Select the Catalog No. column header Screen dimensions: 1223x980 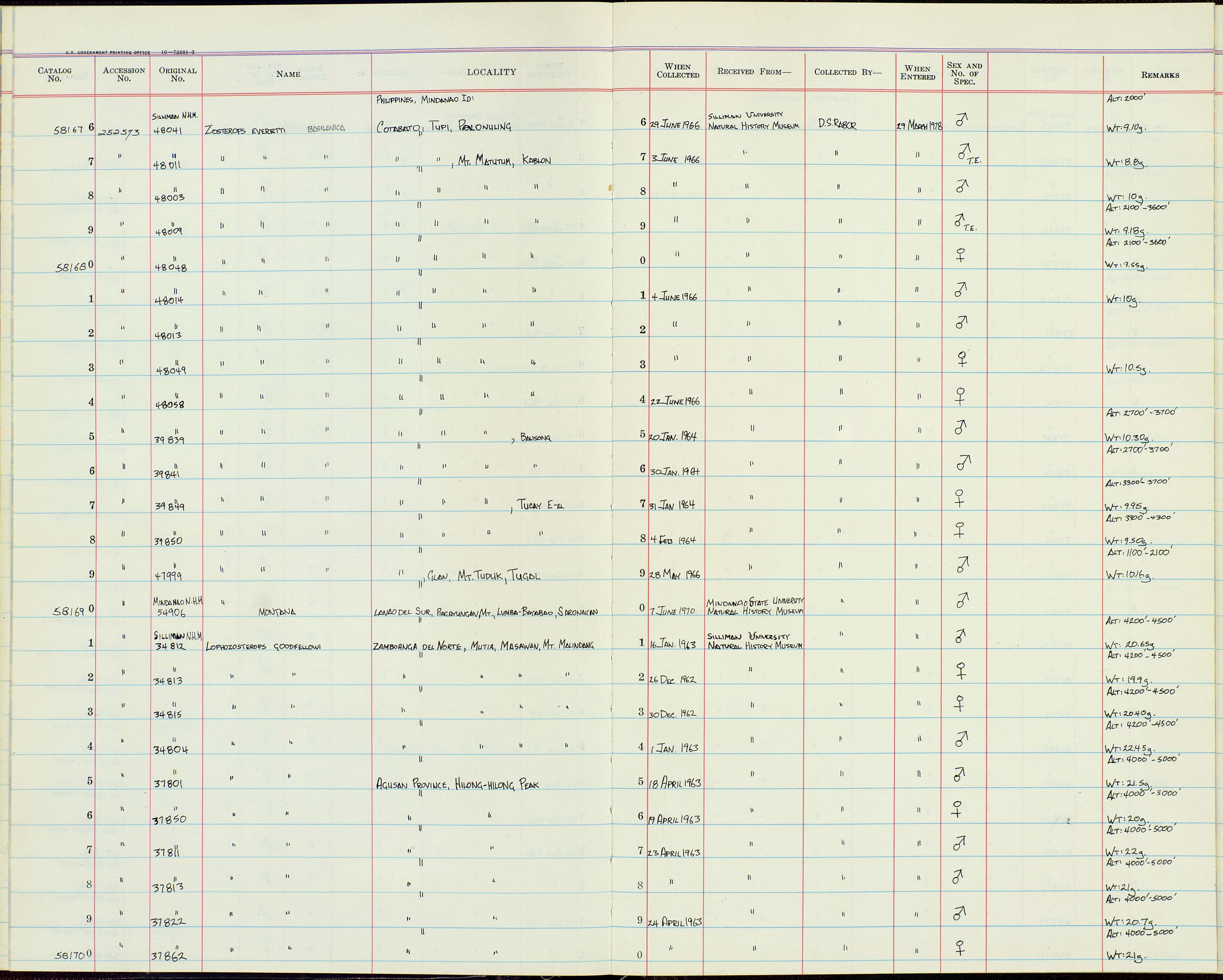point(55,74)
